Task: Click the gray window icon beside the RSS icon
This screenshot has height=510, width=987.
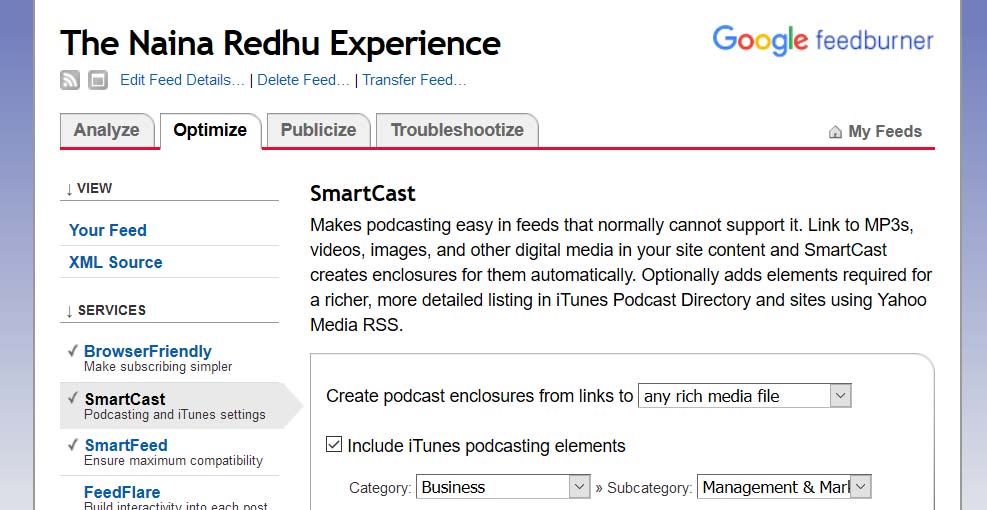Action: click(x=98, y=80)
